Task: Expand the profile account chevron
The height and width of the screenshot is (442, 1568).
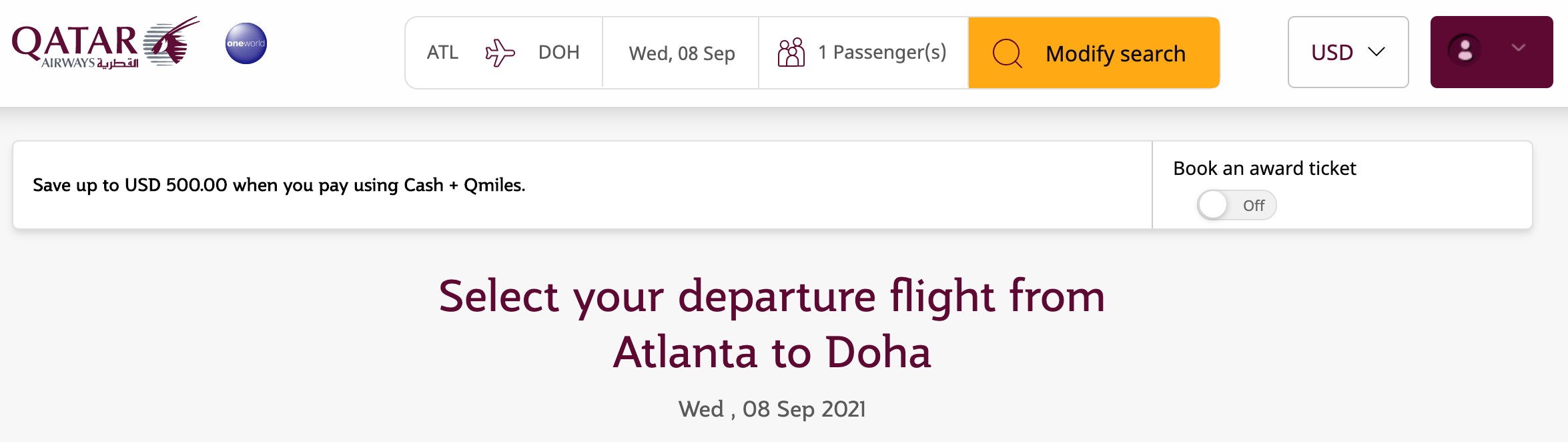Action: point(1519,47)
